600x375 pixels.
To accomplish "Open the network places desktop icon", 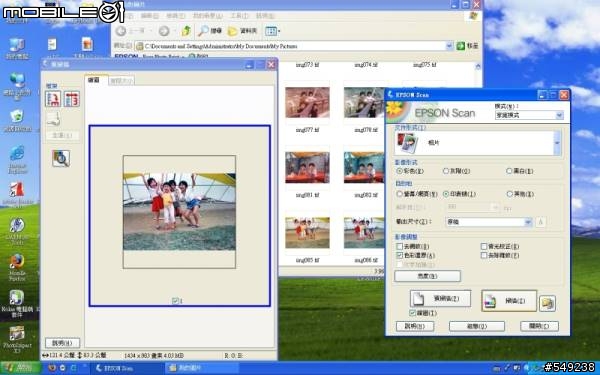I will coord(17,80).
